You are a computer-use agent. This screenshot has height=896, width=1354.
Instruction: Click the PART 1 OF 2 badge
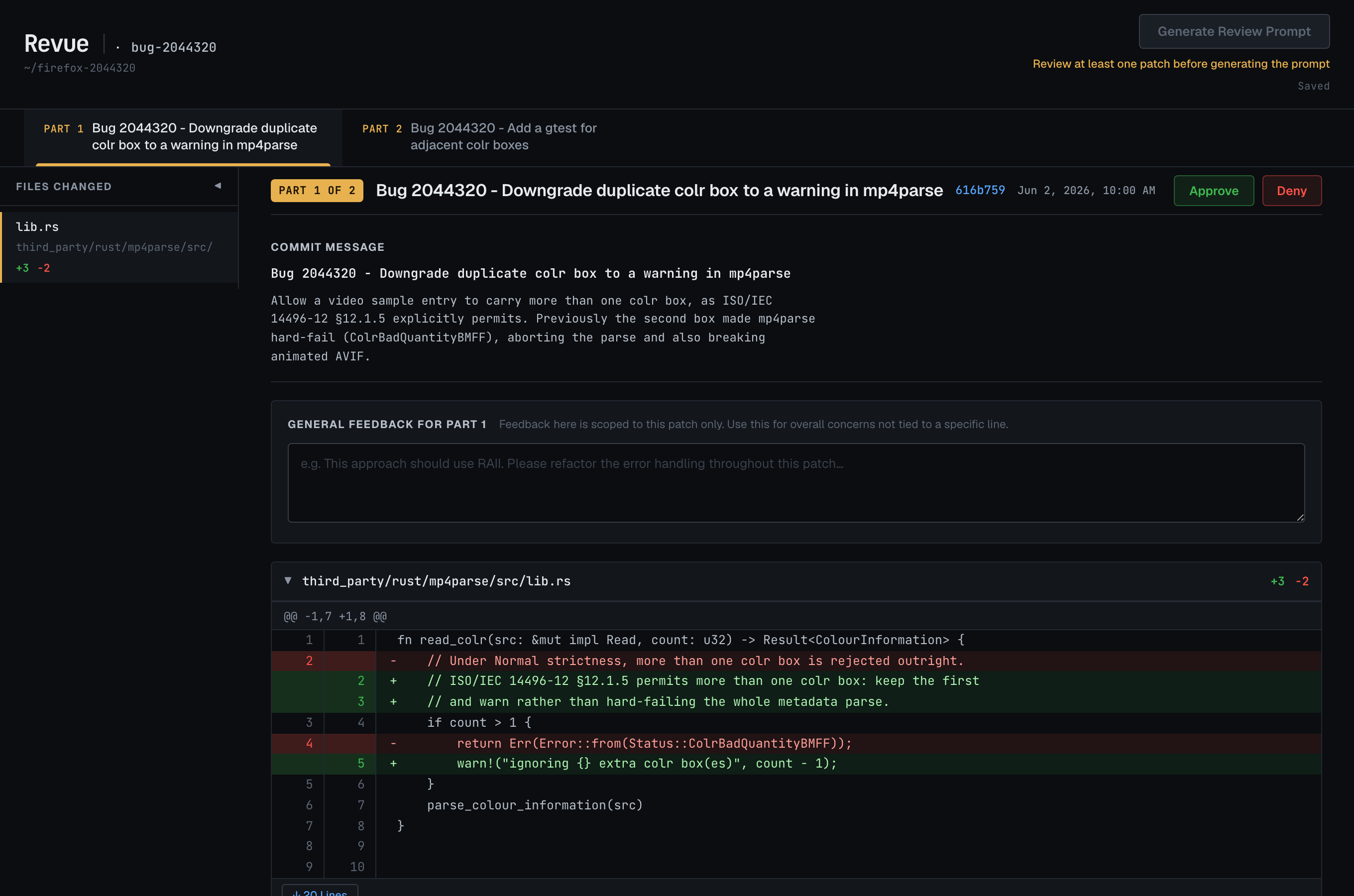(317, 190)
